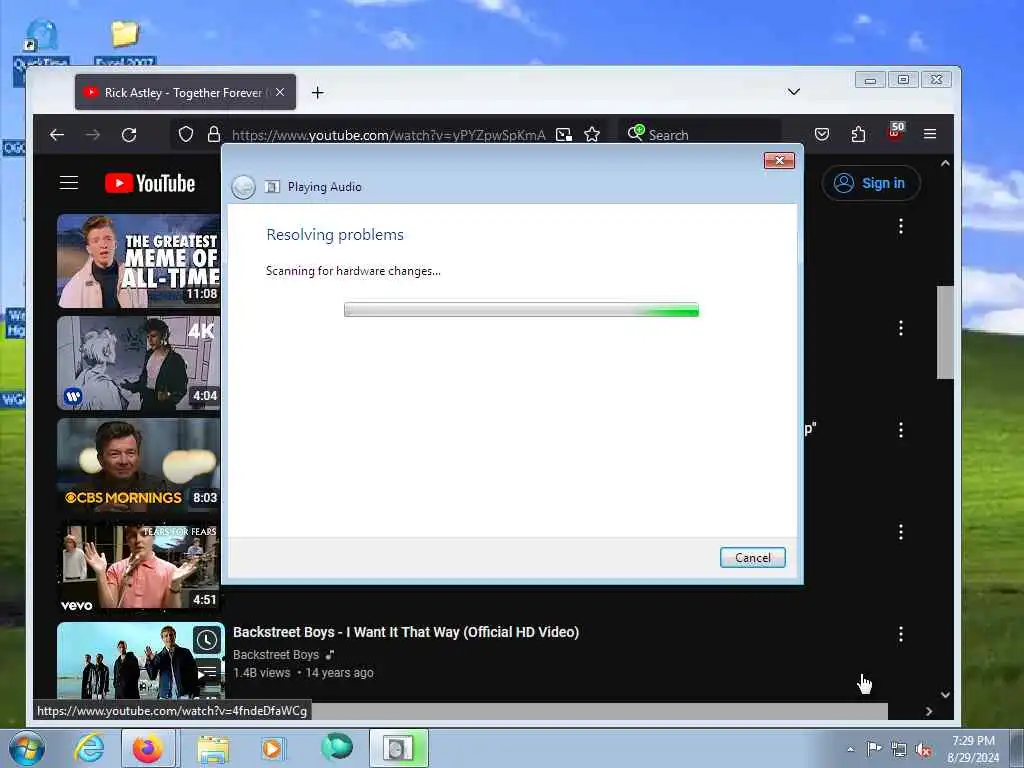Viewport: 1024px width, 768px height.
Task: Open Windows Explorer folder in taskbar
Action: click(213, 749)
